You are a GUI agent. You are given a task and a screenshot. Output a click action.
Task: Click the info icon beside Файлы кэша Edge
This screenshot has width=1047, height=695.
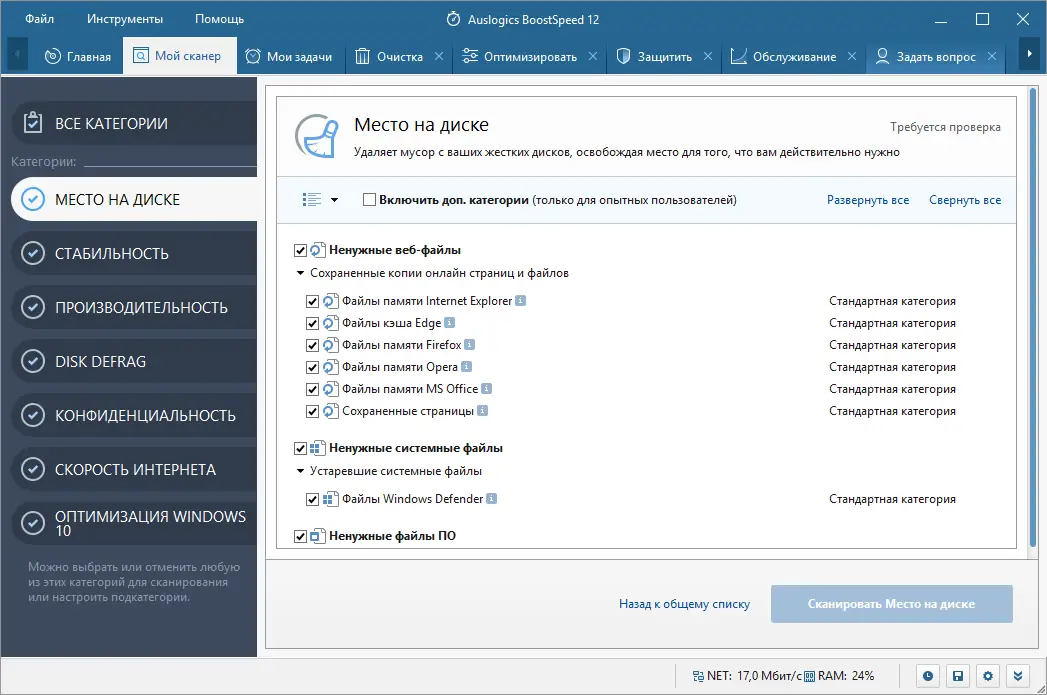tap(450, 323)
